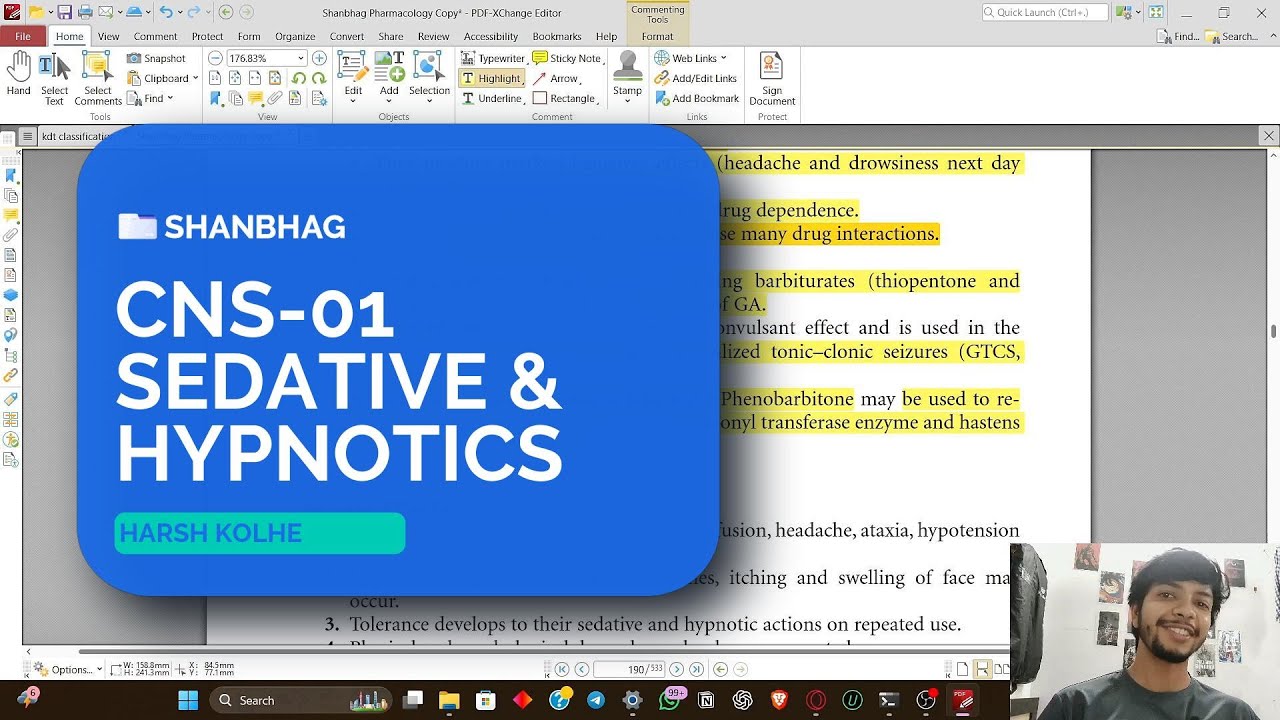Click Sign Document
1280x720 pixels.
772,79
